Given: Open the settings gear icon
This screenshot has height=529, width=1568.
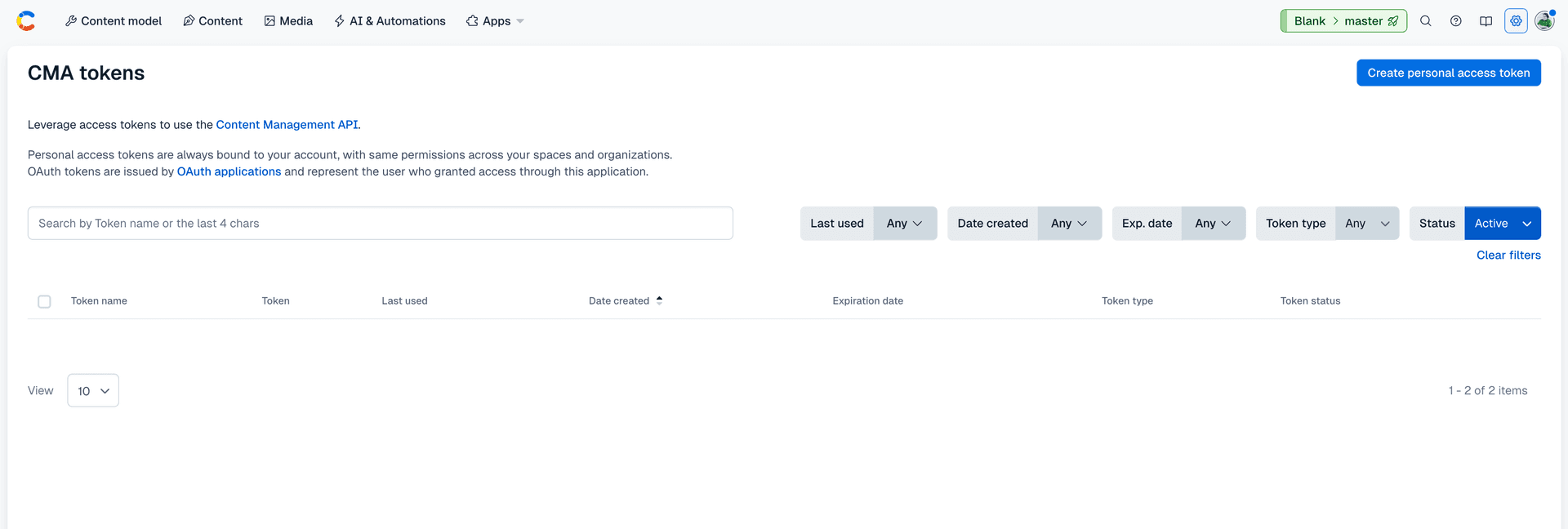Looking at the screenshot, I should tap(1517, 21).
